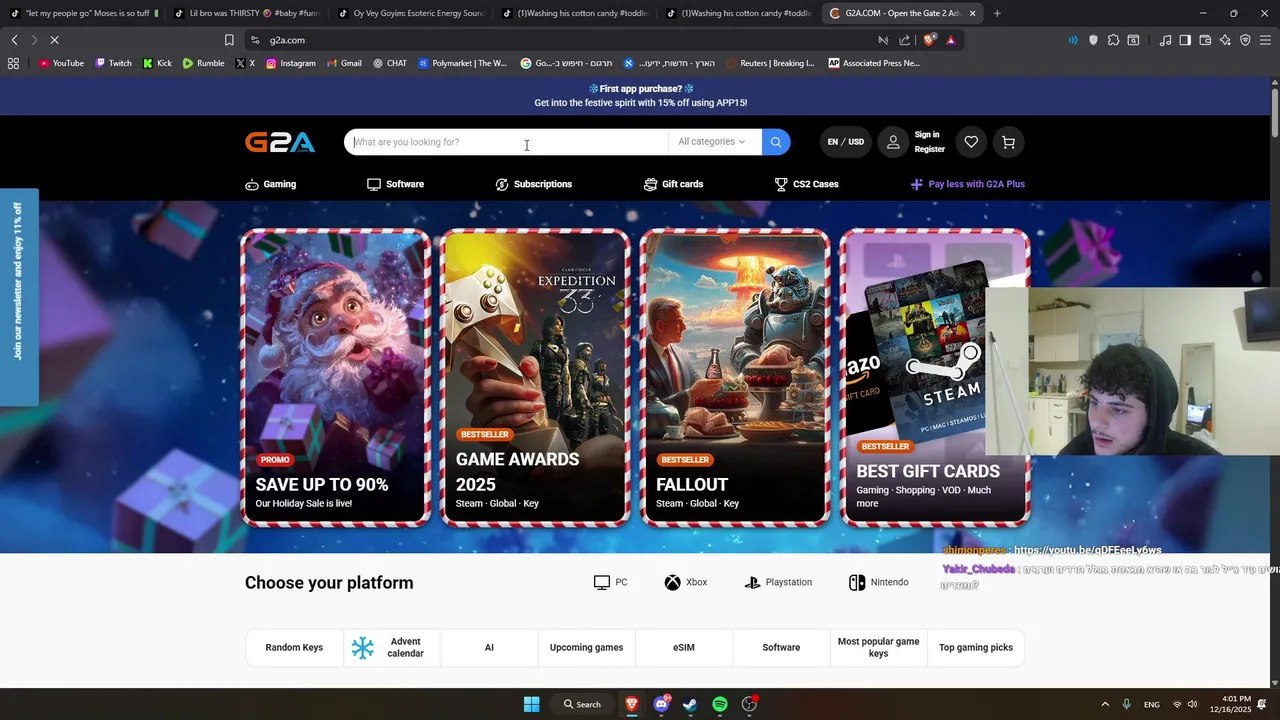Select the Xbox platform
Screen dimensions: 1280x720
coord(686,582)
